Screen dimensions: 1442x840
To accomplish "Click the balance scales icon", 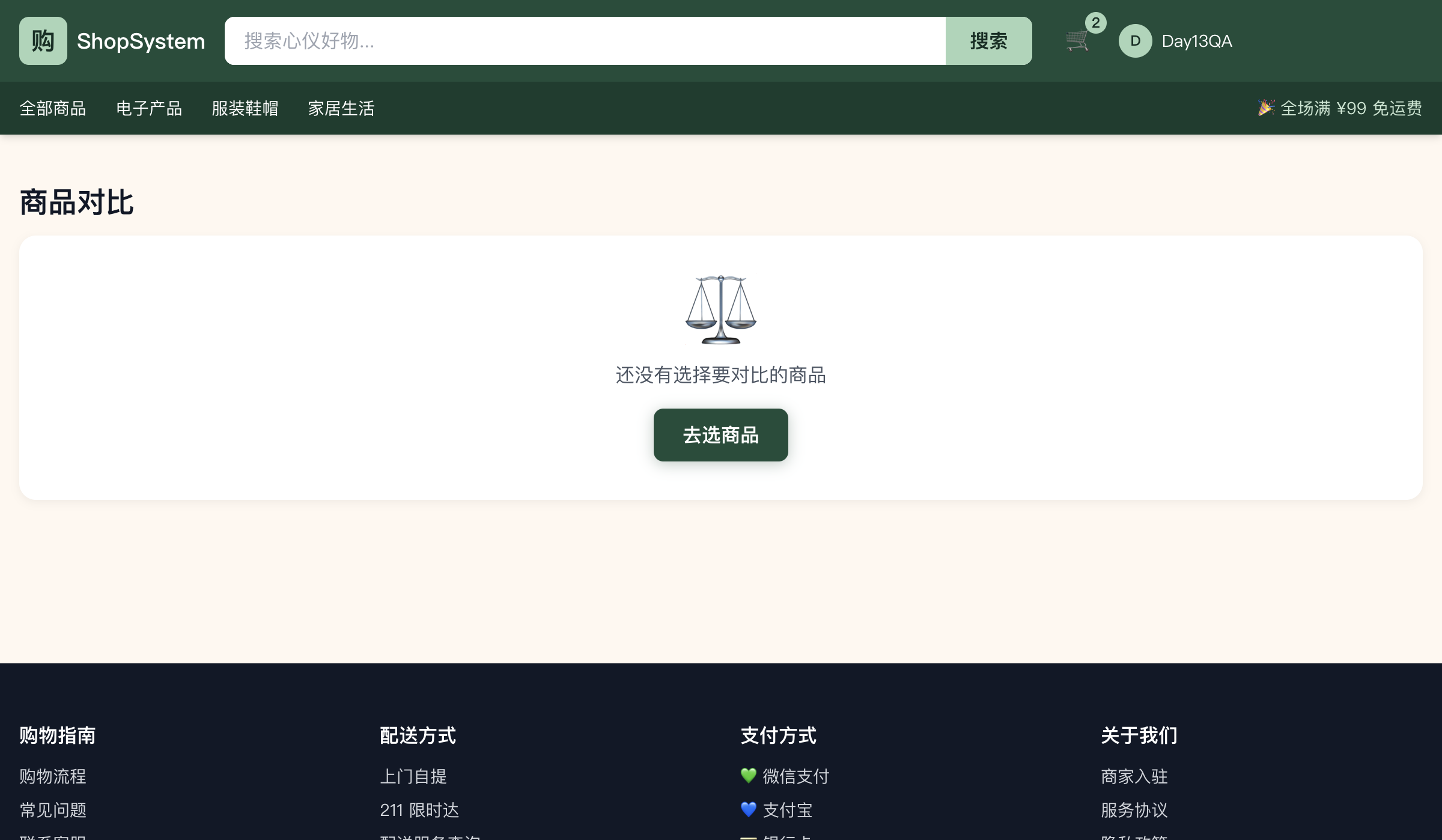I will [x=721, y=309].
